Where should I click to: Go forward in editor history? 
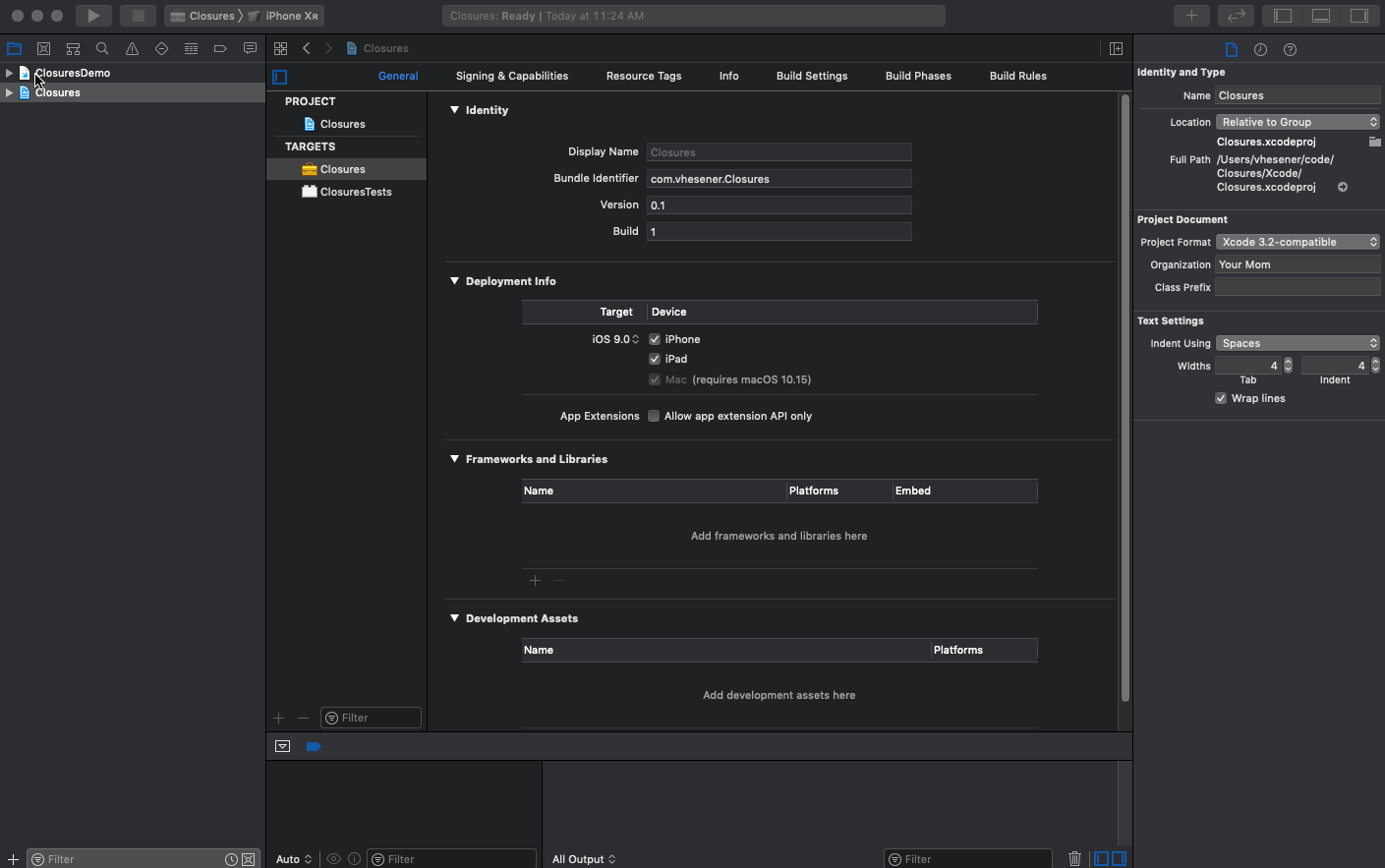(328, 48)
